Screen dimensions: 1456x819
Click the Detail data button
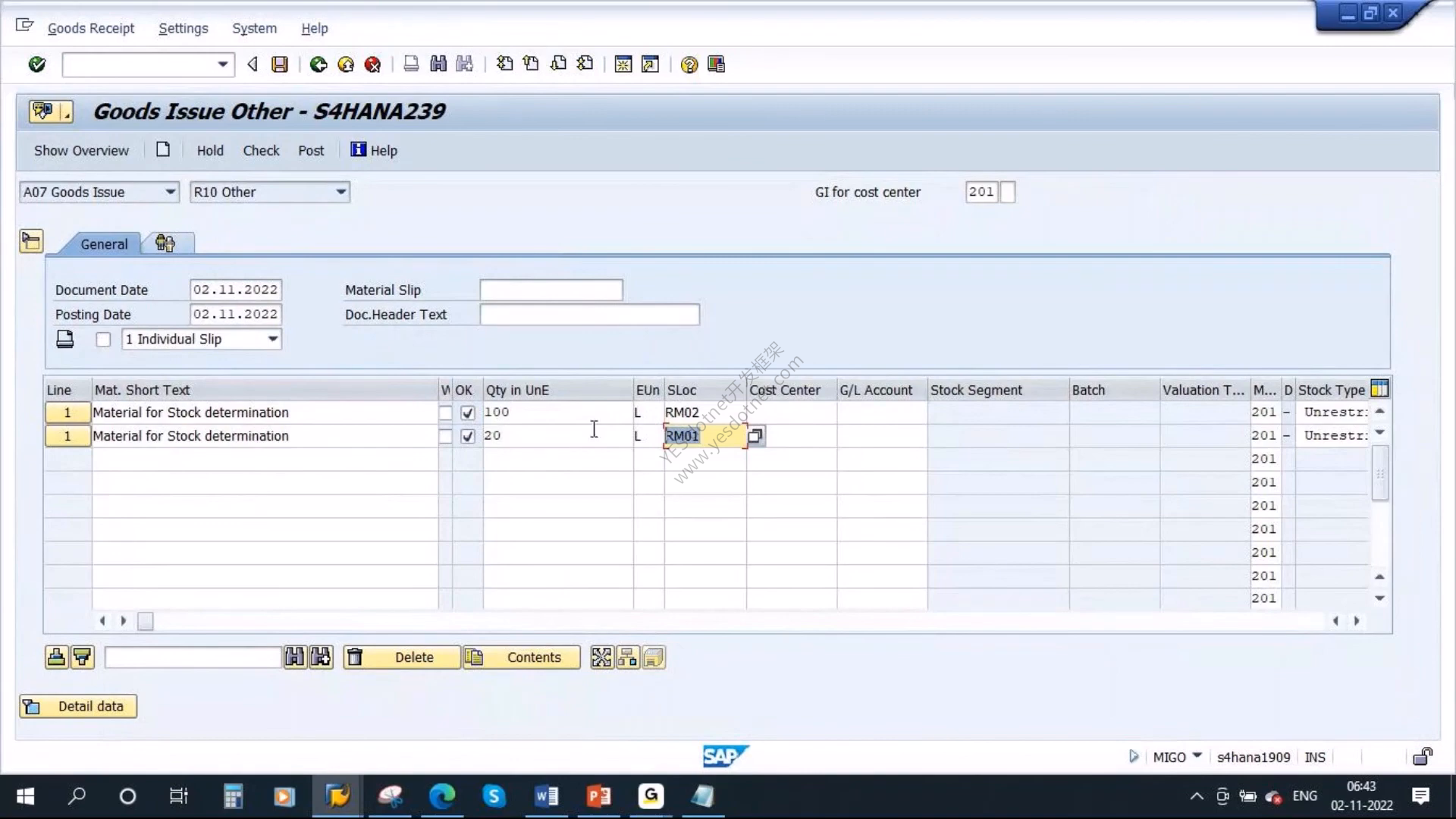point(78,706)
